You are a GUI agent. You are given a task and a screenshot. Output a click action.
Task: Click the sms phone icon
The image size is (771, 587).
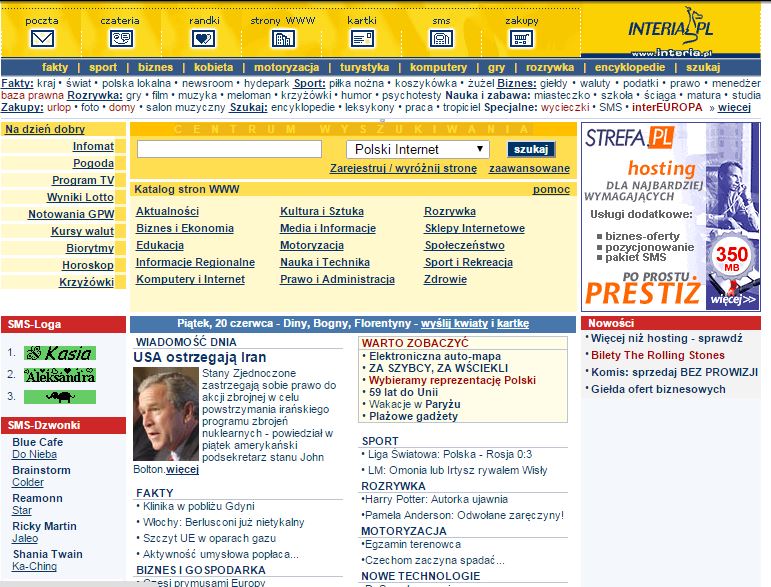pos(441,39)
